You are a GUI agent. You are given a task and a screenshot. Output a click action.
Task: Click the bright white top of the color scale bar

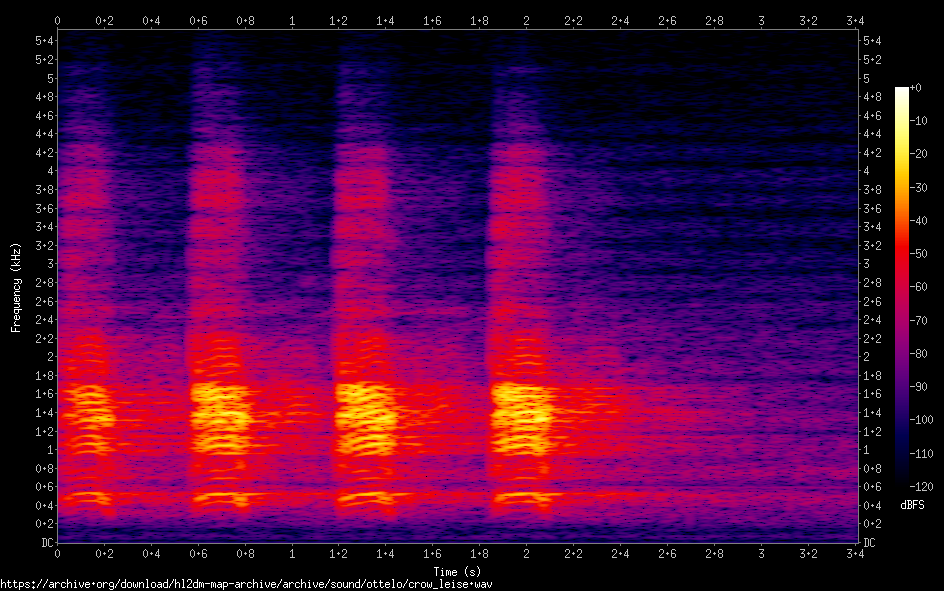(x=902, y=91)
